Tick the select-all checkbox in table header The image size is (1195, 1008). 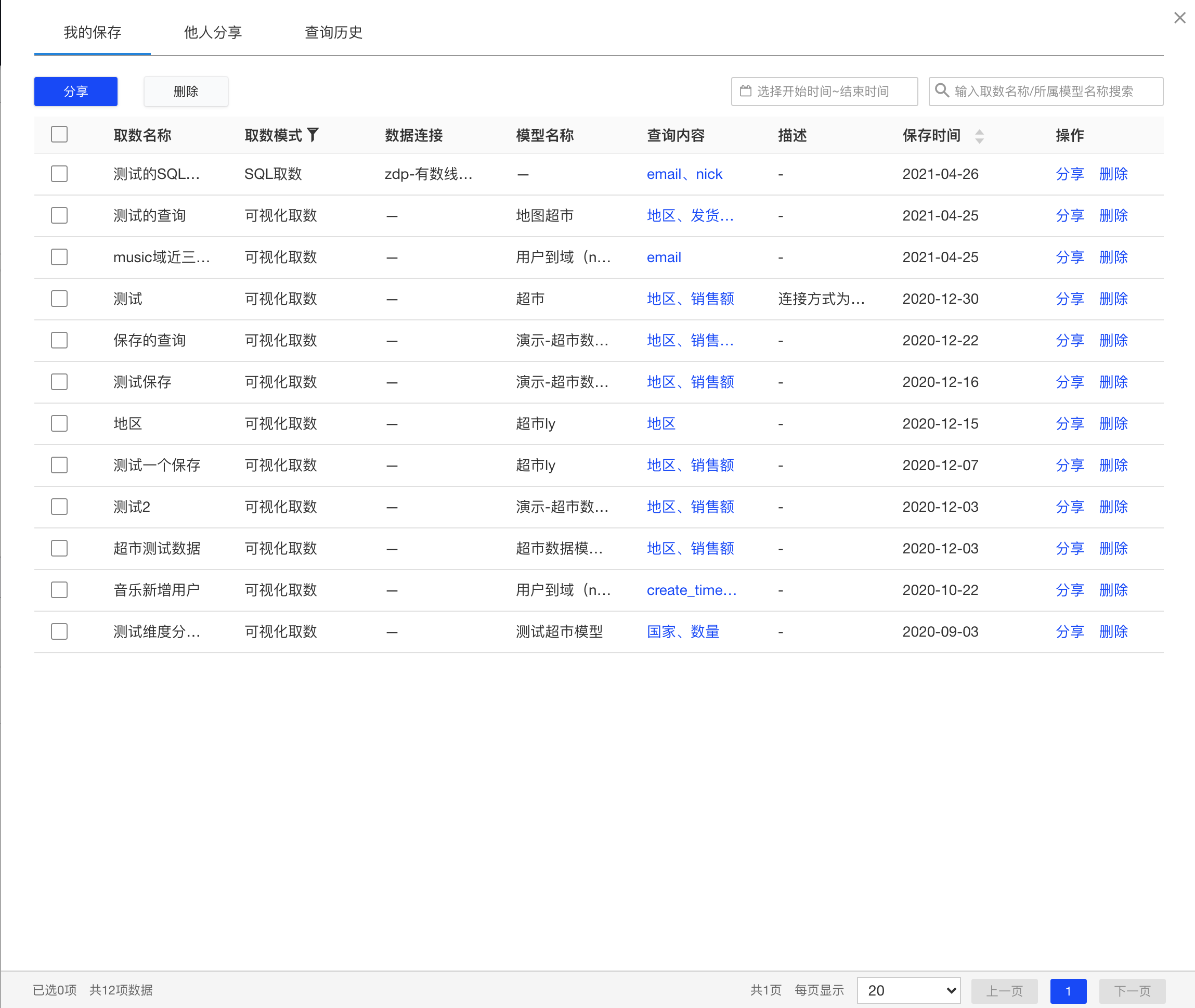pyautogui.click(x=59, y=135)
